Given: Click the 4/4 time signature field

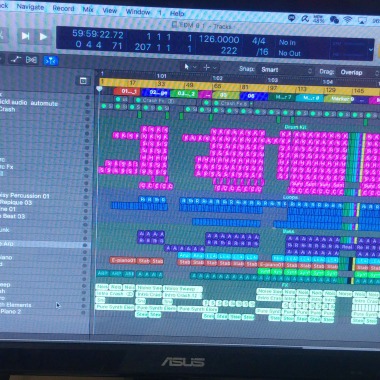Looking at the screenshot, I should coord(259,41).
